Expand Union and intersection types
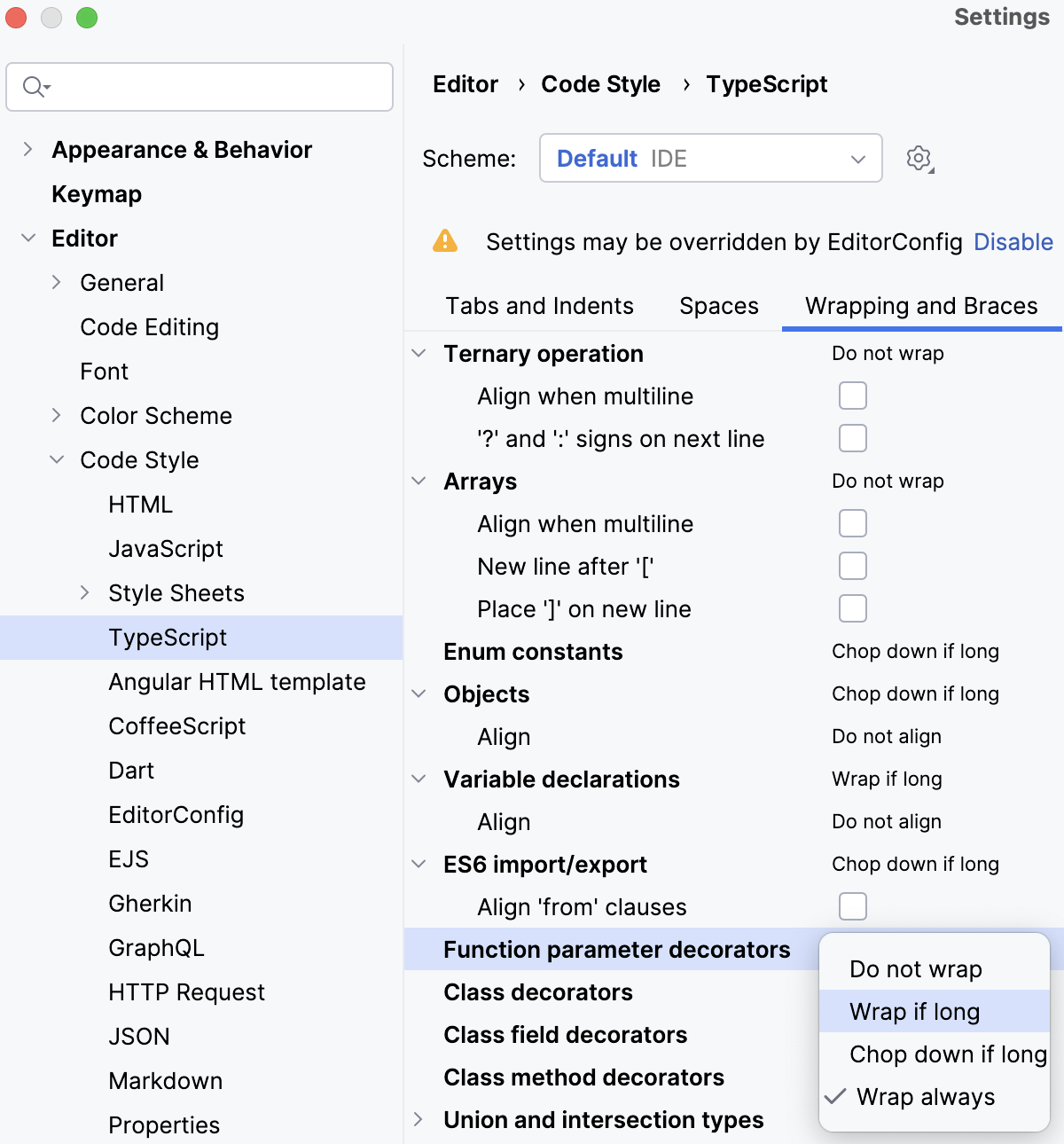Image resolution: width=1064 pixels, height=1144 pixels. click(418, 1120)
